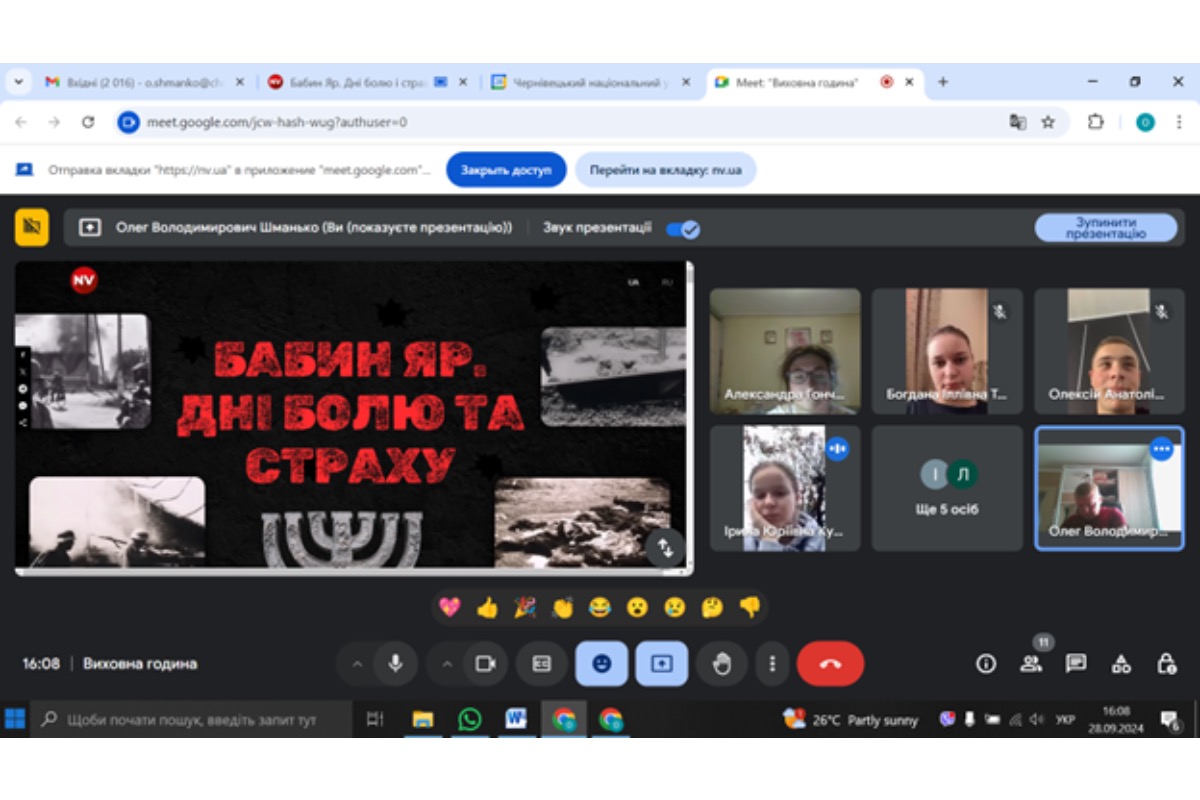Click Перейти на вкладку: nv.ua button
Viewport: 1200px width, 800px height.
pos(665,170)
